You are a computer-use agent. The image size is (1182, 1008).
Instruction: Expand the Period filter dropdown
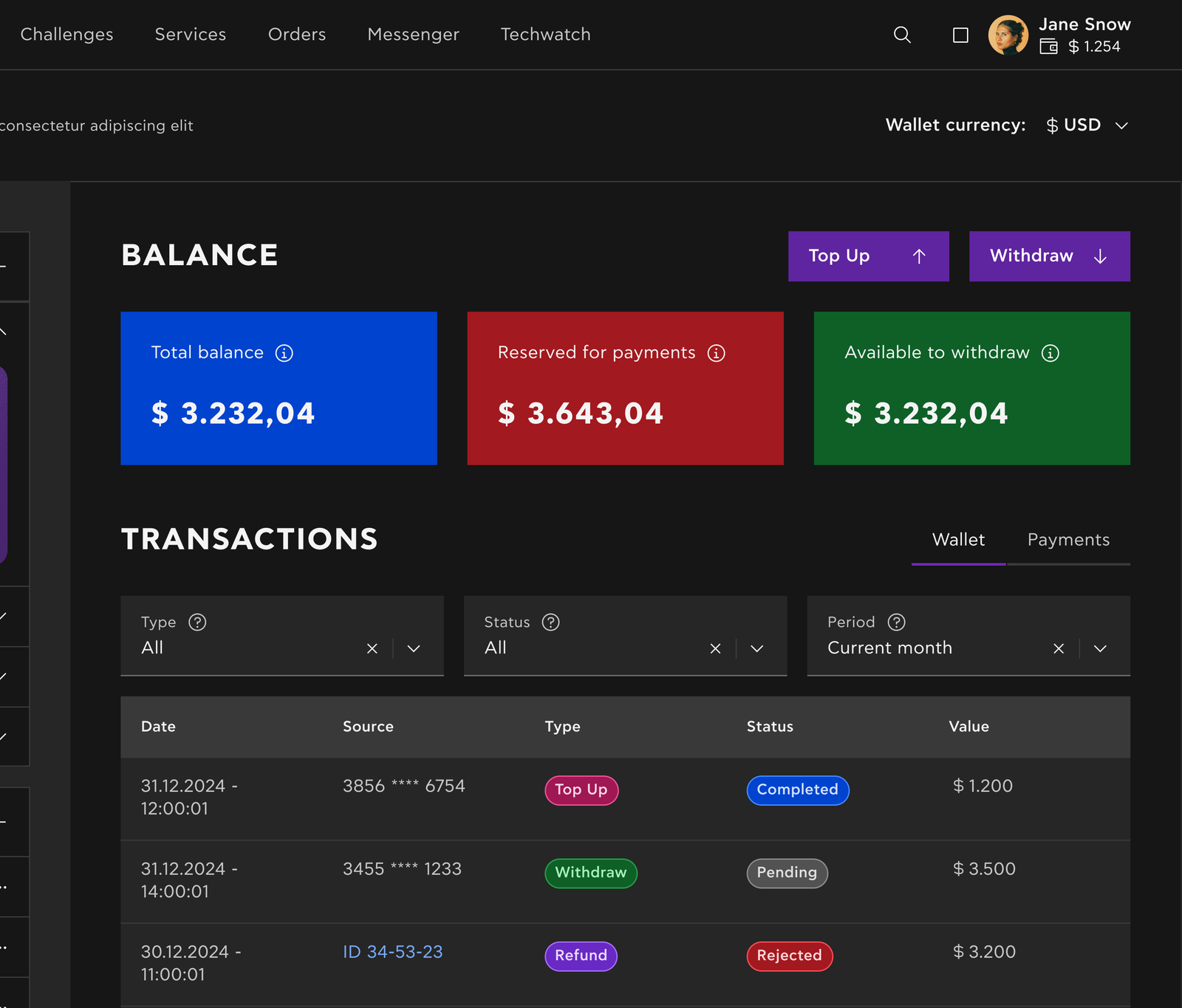[x=1099, y=648]
